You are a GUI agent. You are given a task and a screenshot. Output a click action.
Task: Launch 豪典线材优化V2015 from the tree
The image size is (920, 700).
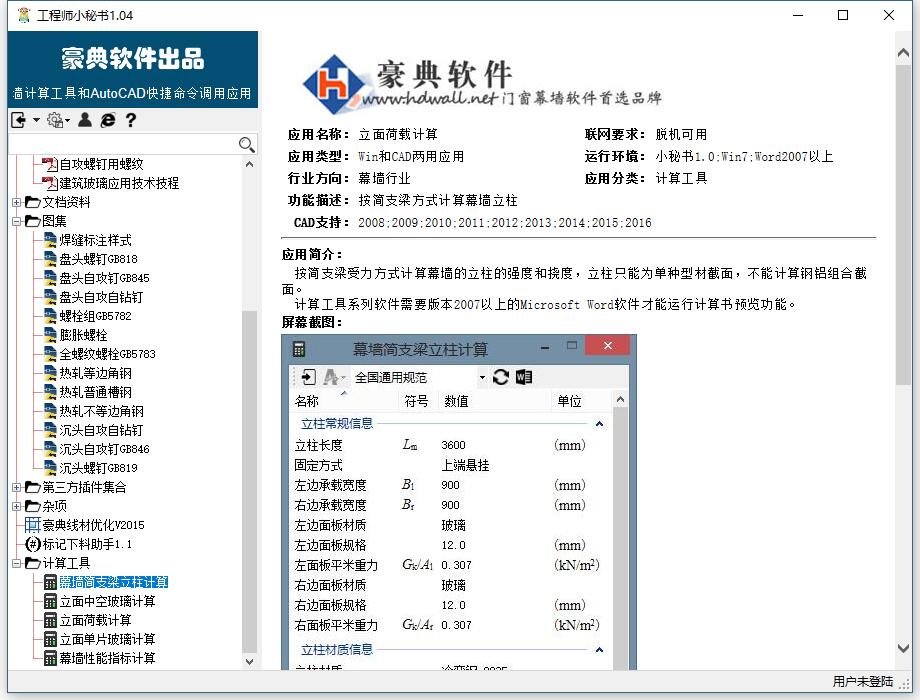click(x=92, y=525)
